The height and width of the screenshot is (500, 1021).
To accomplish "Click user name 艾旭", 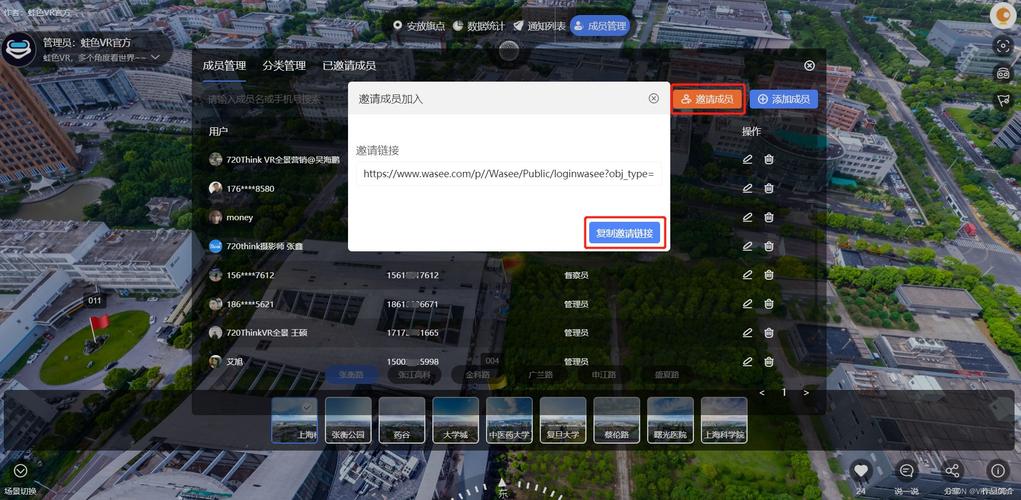I will [x=234, y=361].
